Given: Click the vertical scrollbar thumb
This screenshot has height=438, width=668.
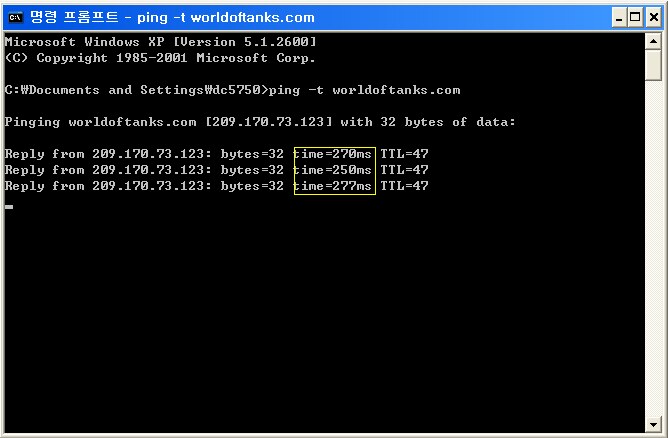Looking at the screenshot, I should coord(653,65).
